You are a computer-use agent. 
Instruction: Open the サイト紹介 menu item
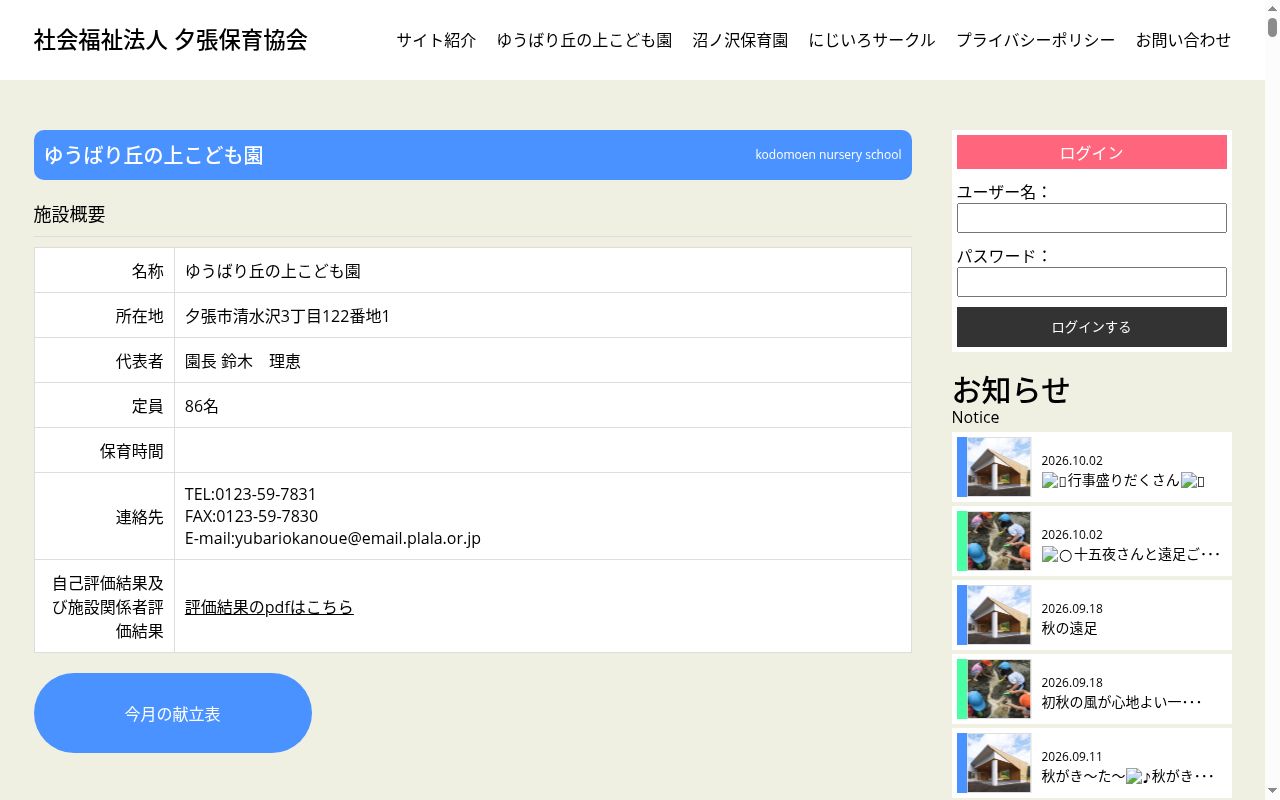pos(436,40)
